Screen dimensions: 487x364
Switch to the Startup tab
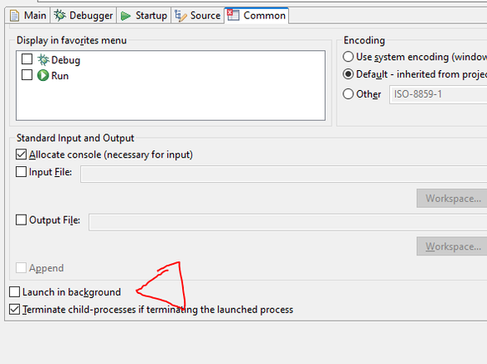[x=144, y=15]
